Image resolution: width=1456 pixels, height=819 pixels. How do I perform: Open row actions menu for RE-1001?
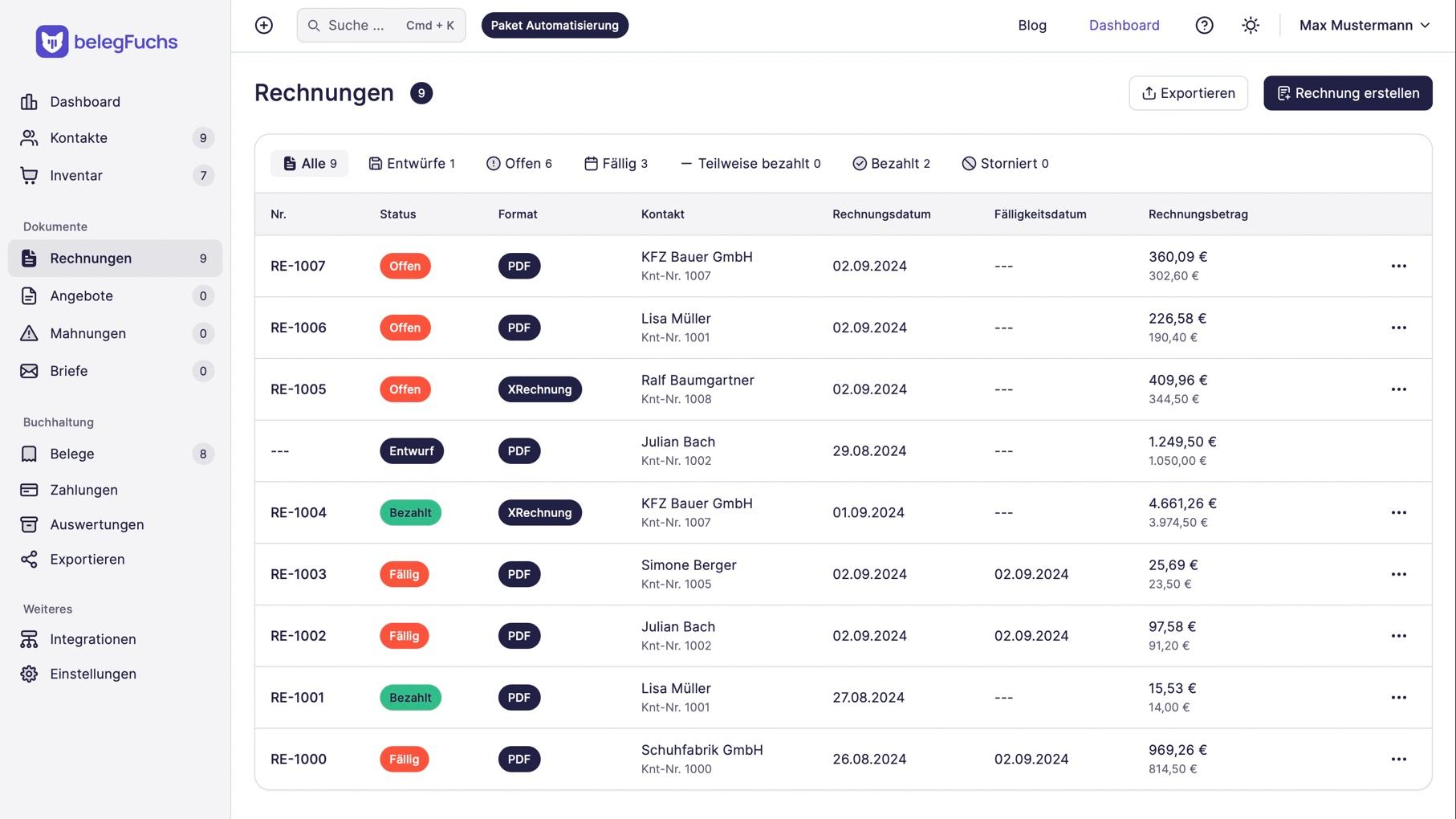[1399, 698]
